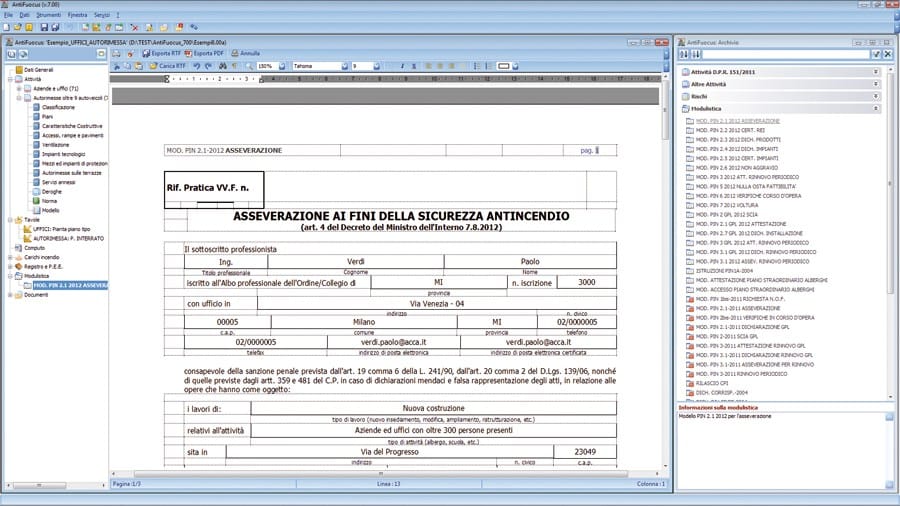Open the Strumenti menu
This screenshot has width=900, height=506.
tap(50, 16)
